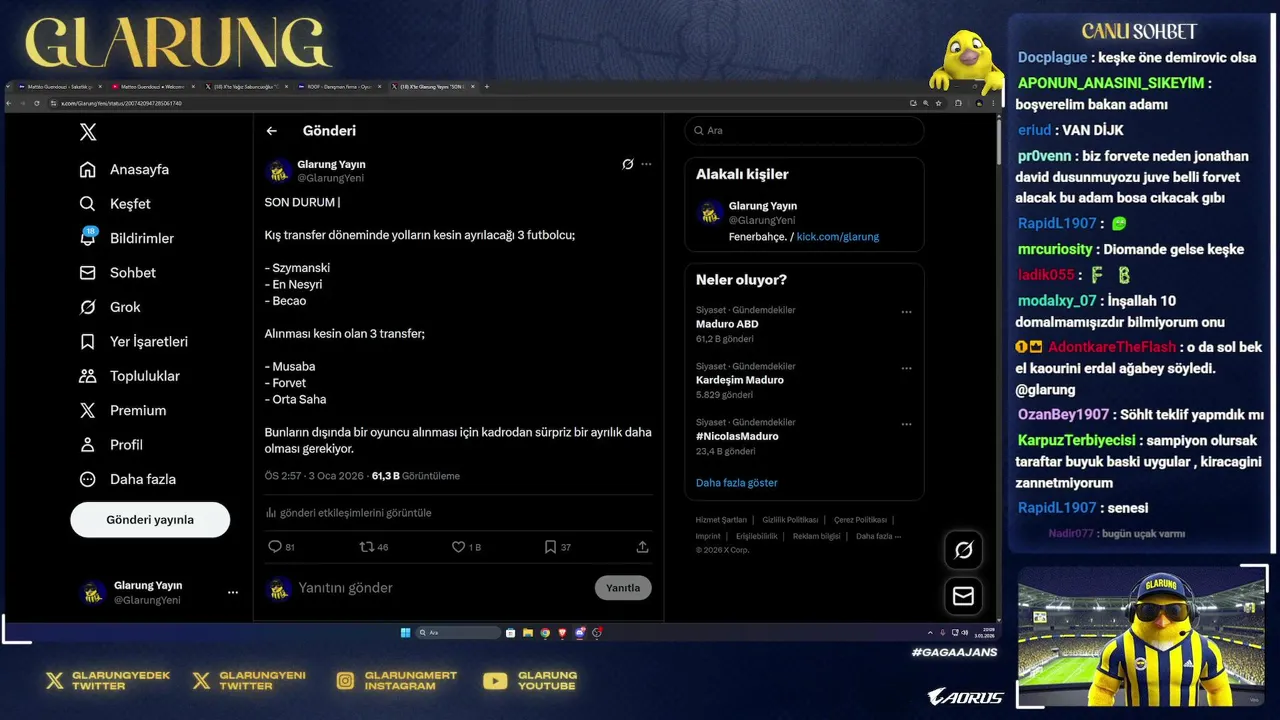1280x720 pixels.
Task: Open Grok from the sidebar
Action: click(110, 307)
